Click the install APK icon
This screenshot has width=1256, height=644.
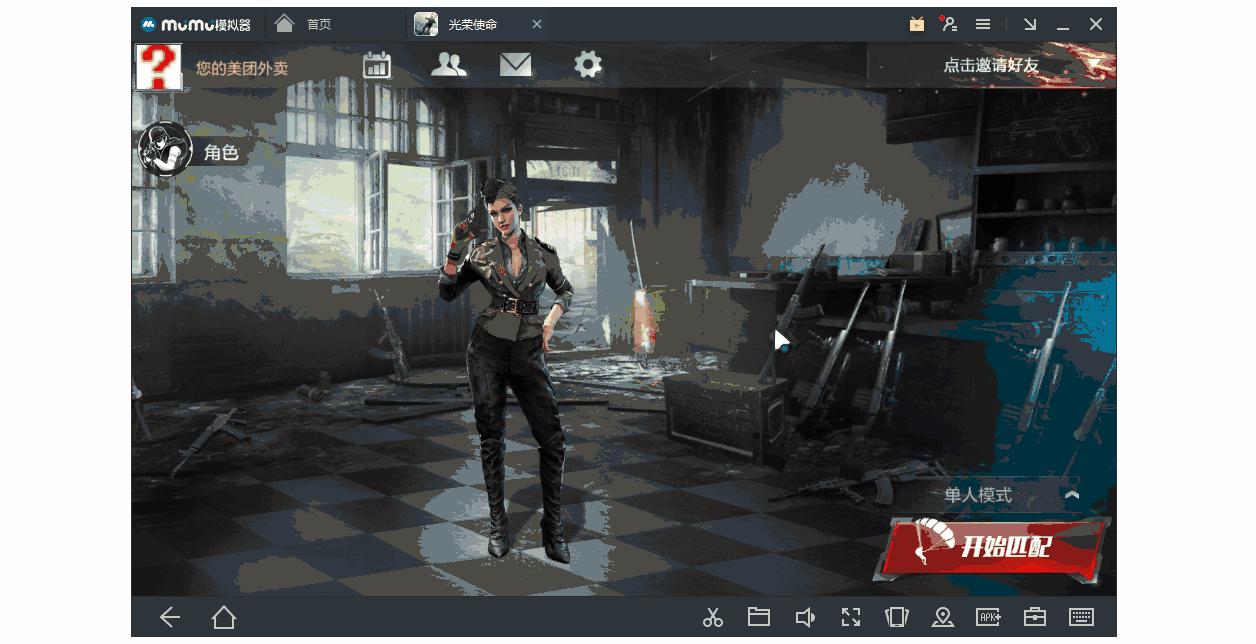pyautogui.click(x=989, y=618)
